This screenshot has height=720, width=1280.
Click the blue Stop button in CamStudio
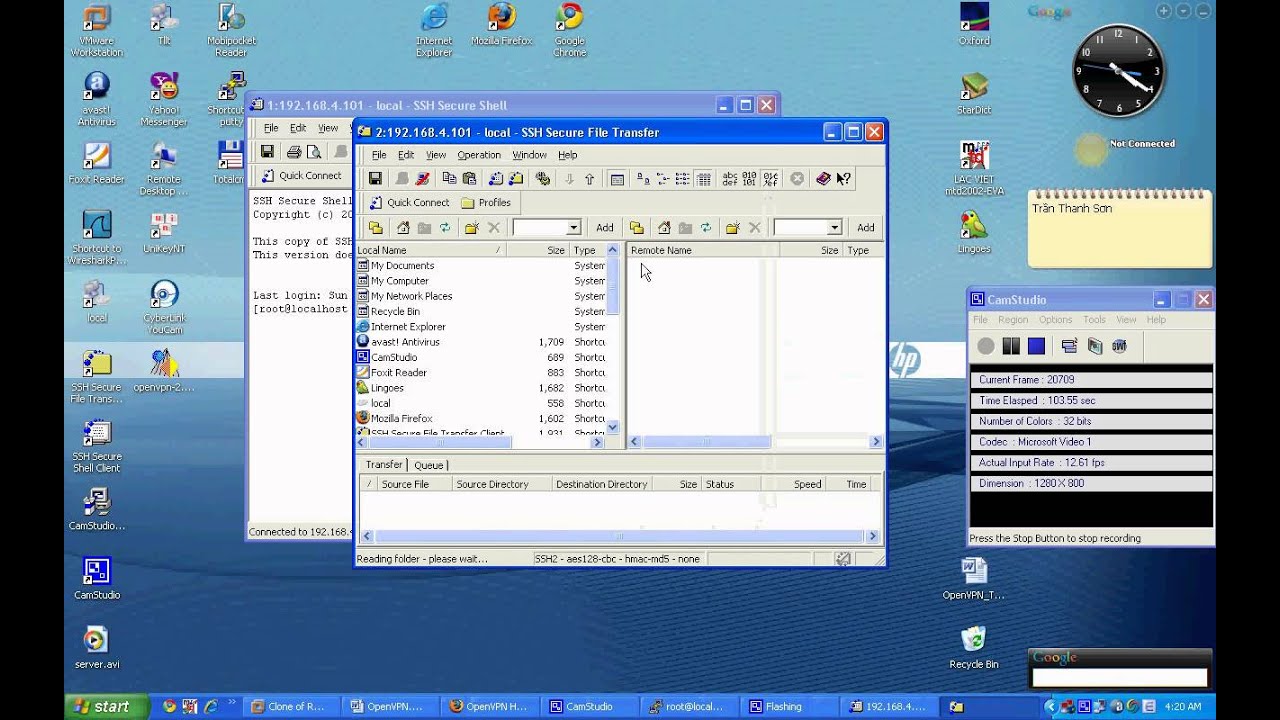[x=1036, y=346]
